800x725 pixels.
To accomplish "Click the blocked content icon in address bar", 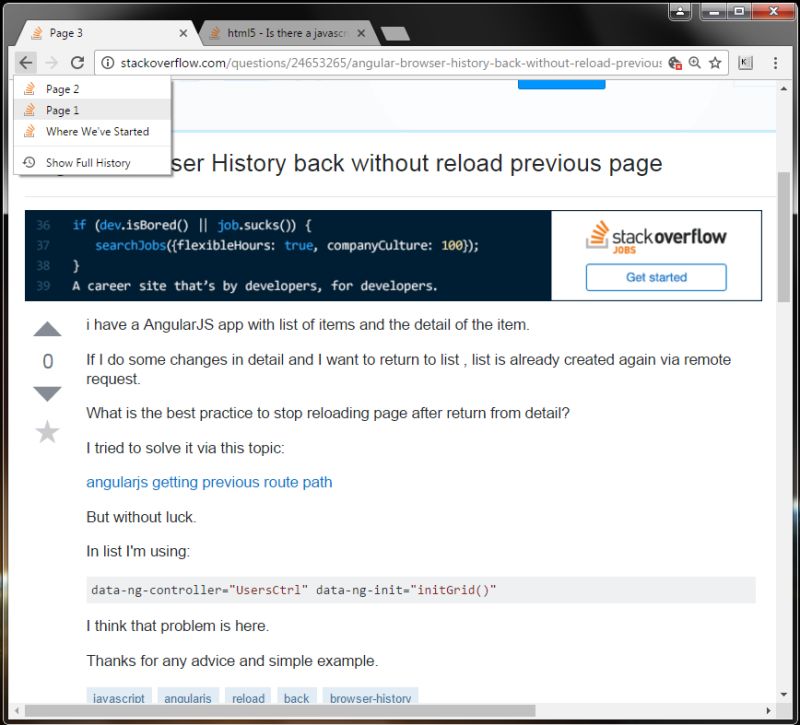I will pyautogui.click(x=674, y=62).
